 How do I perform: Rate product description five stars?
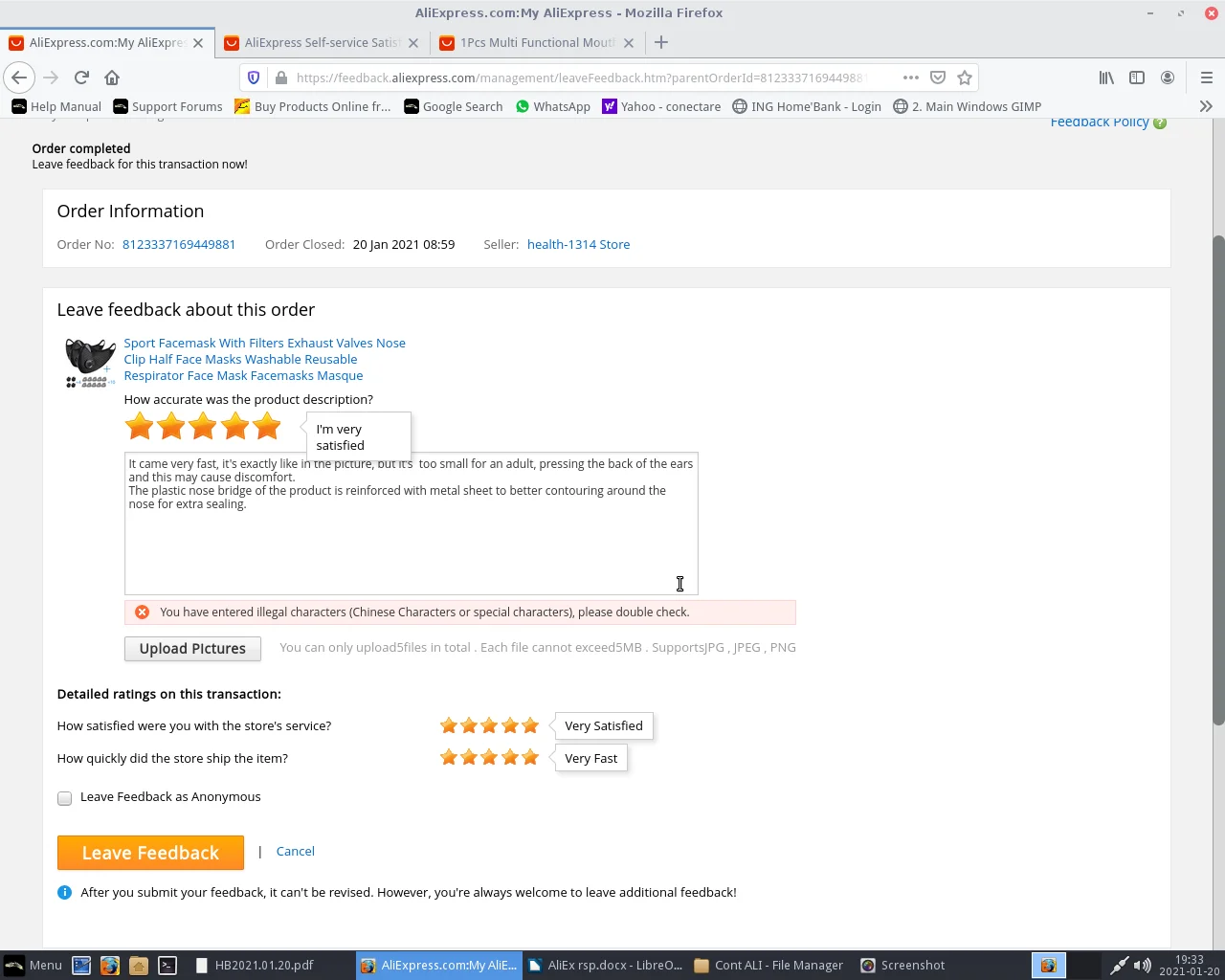pyautogui.click(x=266, y=426)
